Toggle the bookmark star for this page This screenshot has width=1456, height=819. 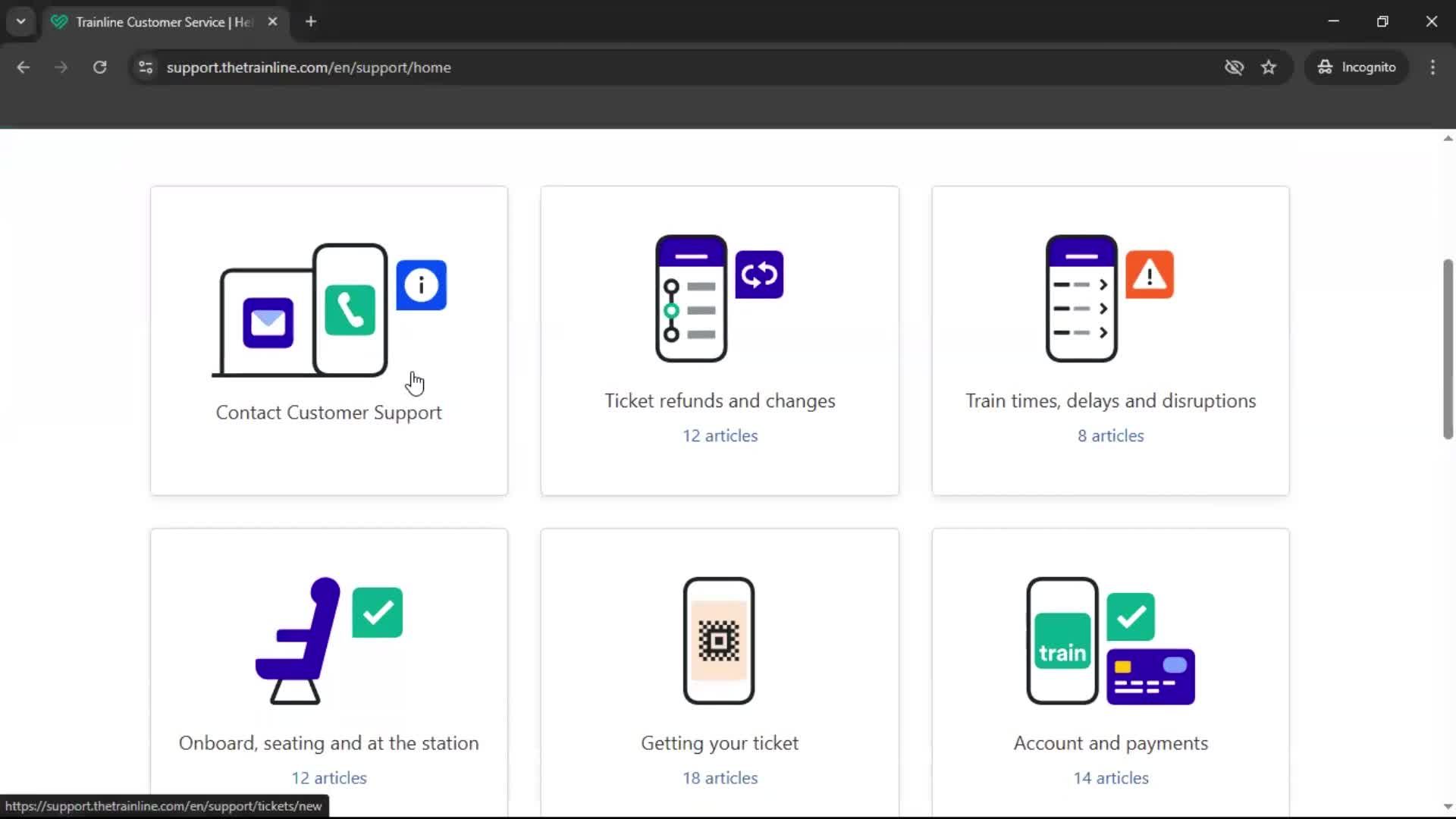pyautogui.click(x=1269, y=67)
